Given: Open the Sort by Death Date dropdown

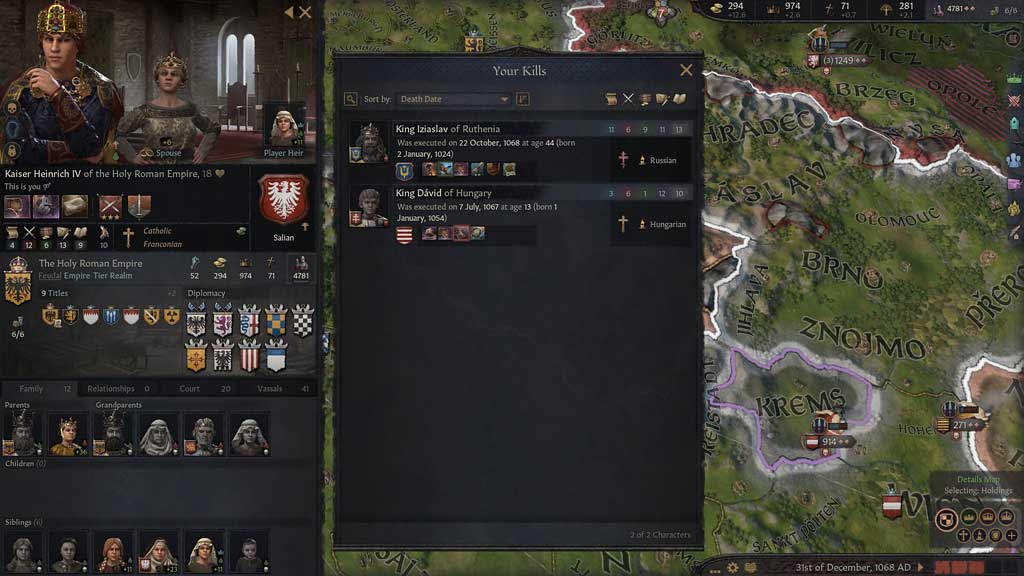Looking at the screenshot, I should tap(454, 99).
